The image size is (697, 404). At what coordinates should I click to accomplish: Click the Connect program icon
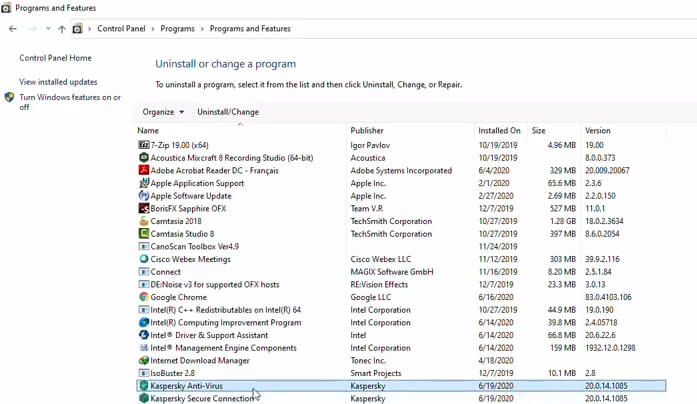click(144, 272)
